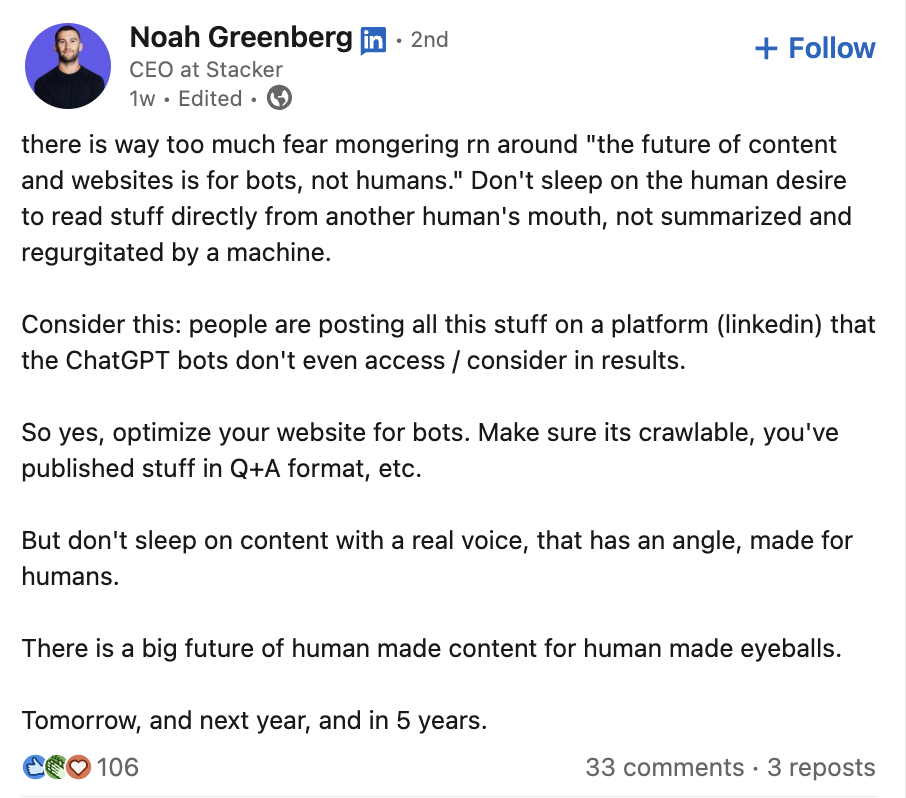Click the line "Tomorrow, and next year, and in 5 years."

257,720
